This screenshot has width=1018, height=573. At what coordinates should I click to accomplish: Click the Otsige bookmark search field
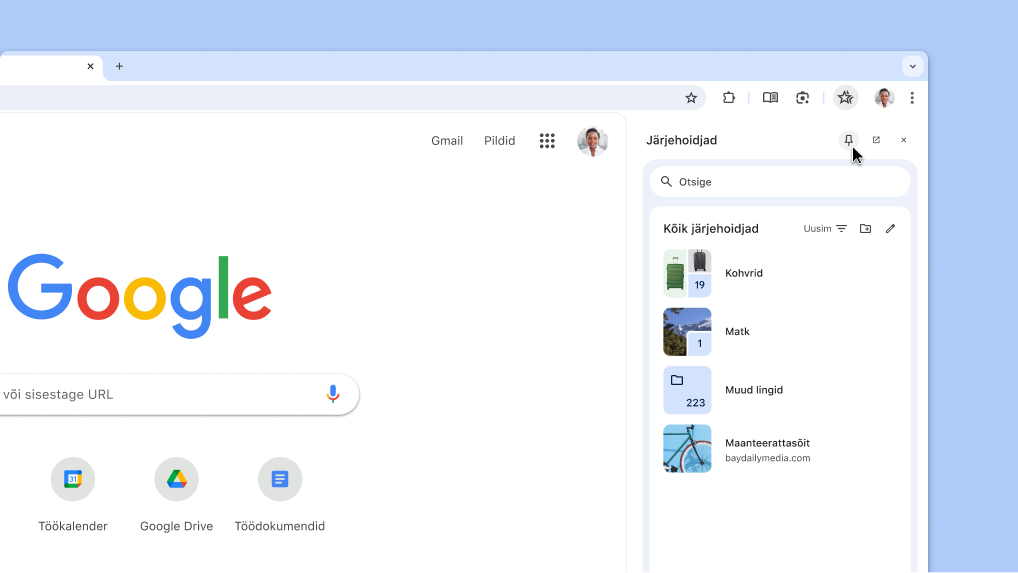pyautogui.click(x=780, y=182)
